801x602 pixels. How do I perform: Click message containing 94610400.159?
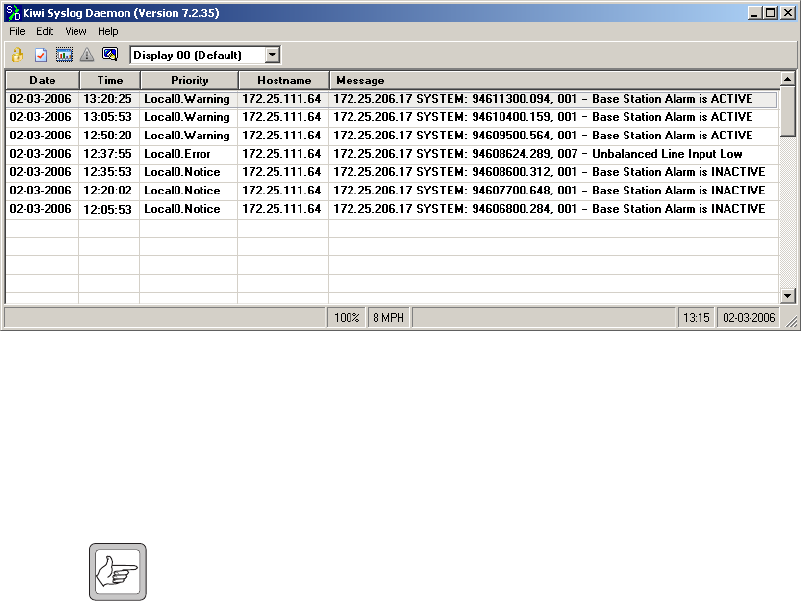pos(554,117)
